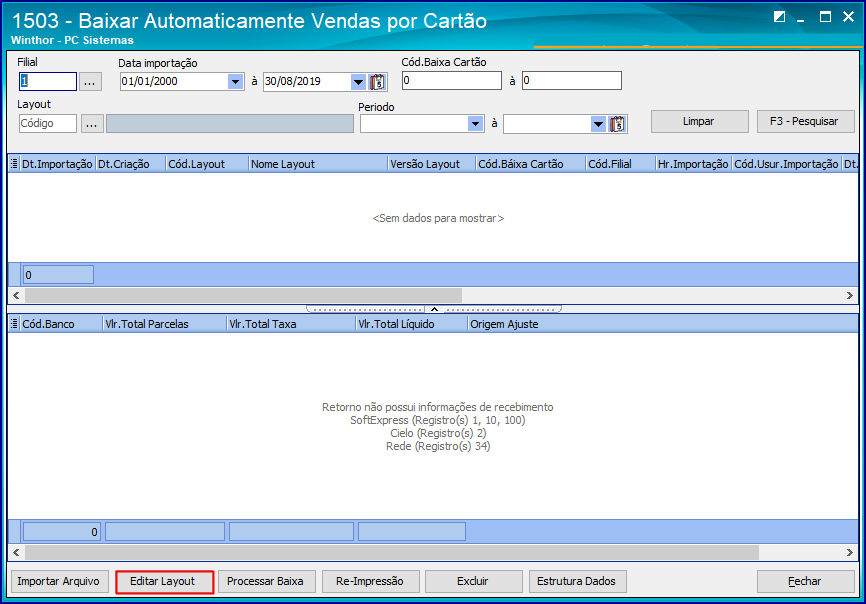
Task: Click the Sem dados para mostrar text
Action: [x=438, y=219]
